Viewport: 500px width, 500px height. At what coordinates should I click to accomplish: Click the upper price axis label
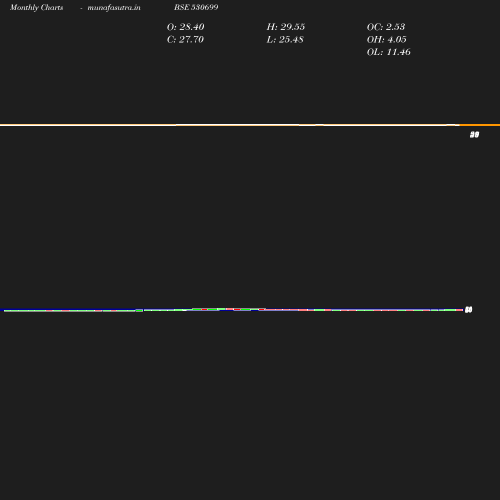pyautogui.click(x=474, y=135)
